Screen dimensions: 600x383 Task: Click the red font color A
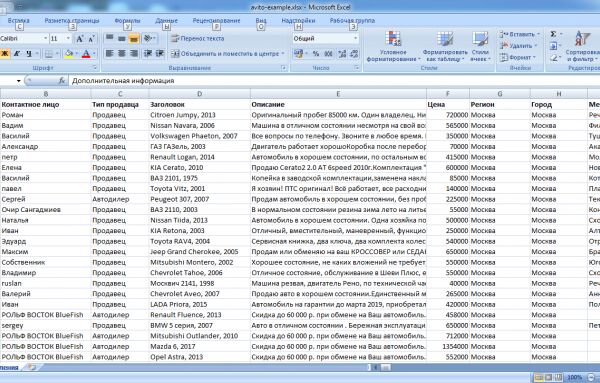pyautogui.click(x=86, y=54)
